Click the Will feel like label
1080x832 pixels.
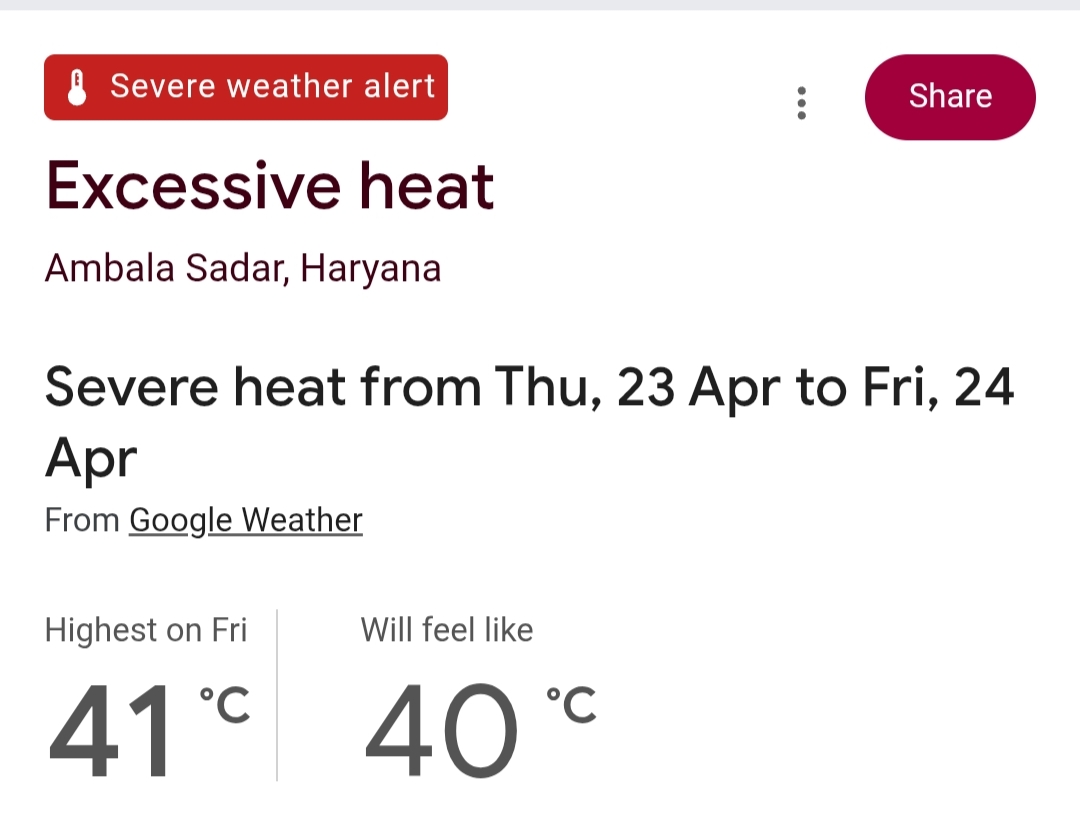(446, 629)
